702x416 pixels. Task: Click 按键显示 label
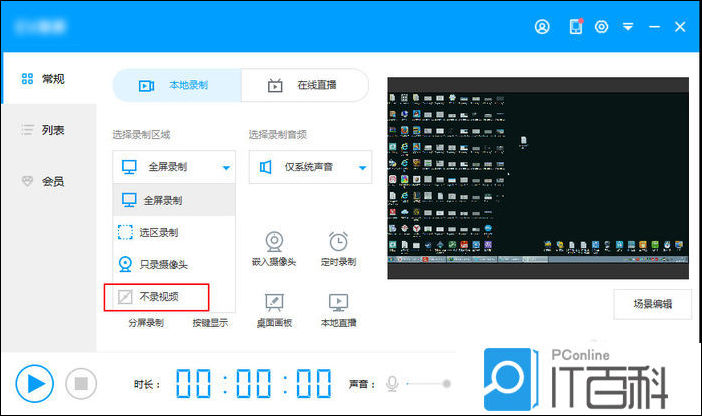coord(210,323)
